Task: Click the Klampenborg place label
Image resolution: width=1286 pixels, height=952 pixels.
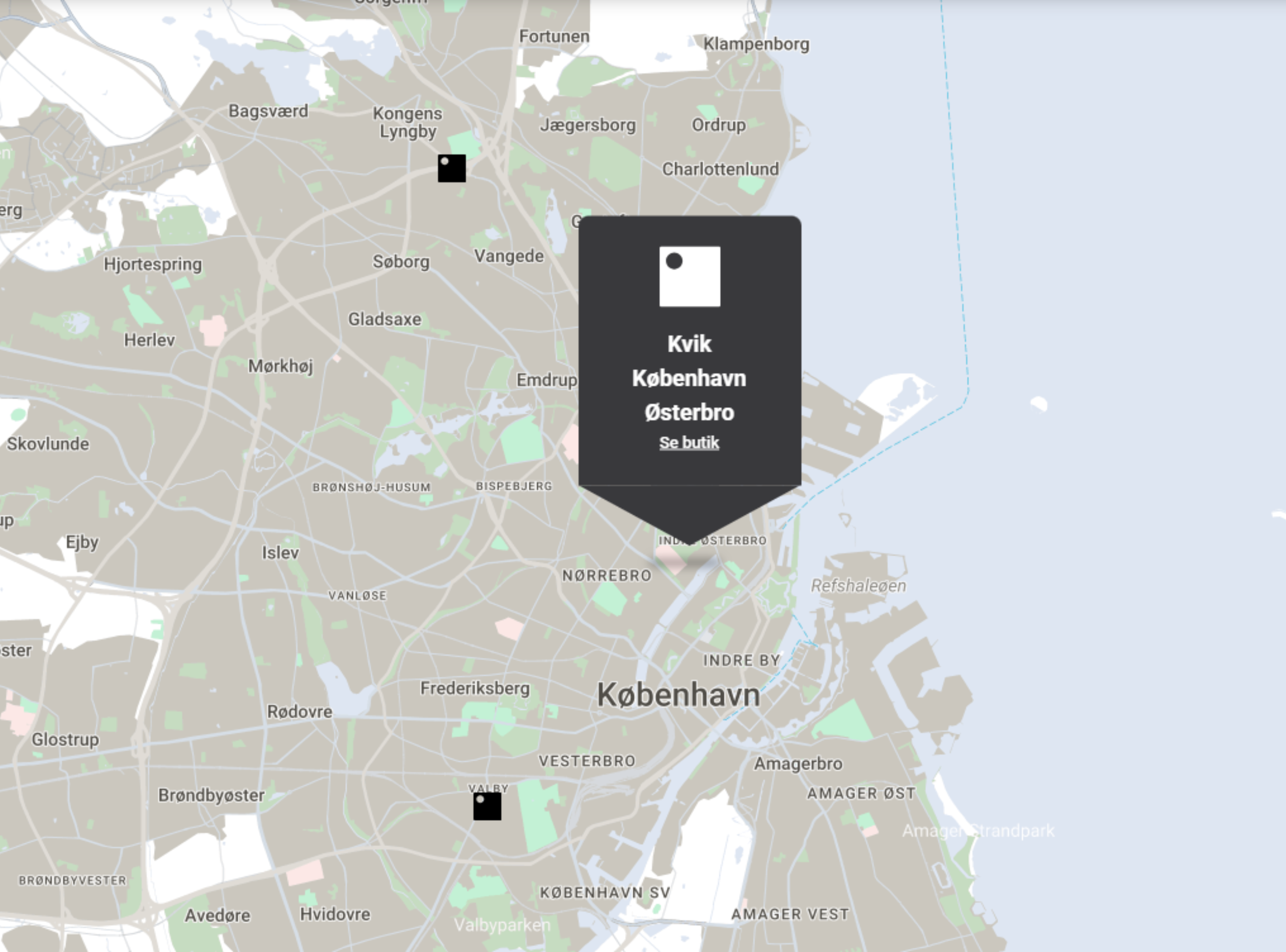Action: tap(756, 45)
